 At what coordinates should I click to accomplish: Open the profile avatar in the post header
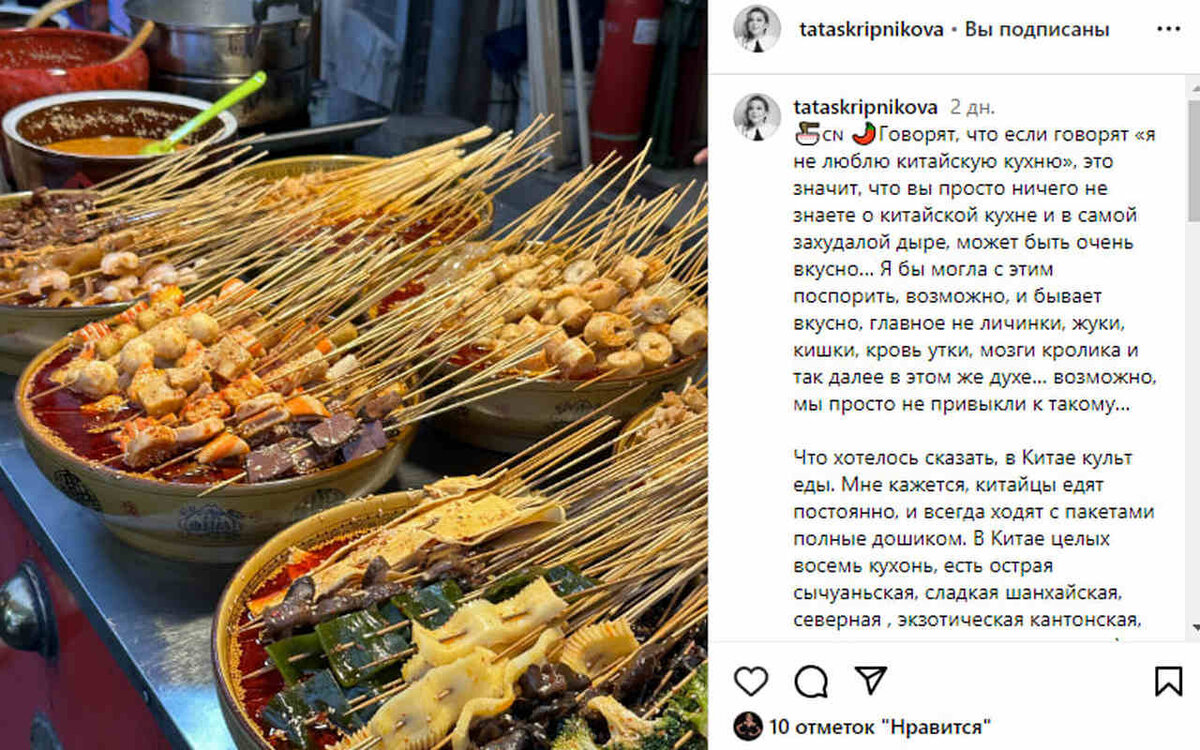point(757,29)
